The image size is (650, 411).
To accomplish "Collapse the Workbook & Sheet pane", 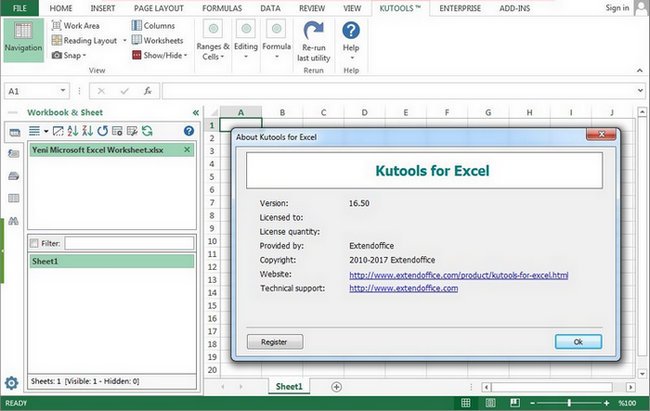I will [196, 112].
